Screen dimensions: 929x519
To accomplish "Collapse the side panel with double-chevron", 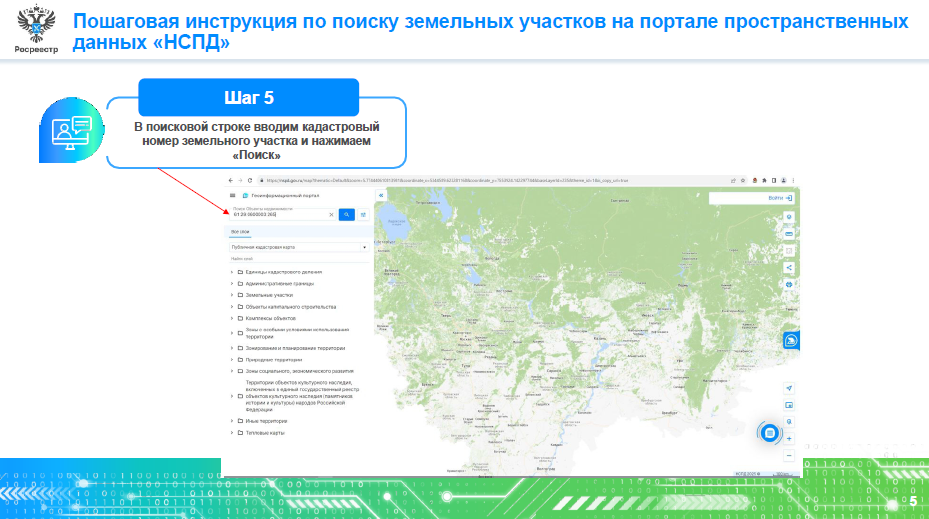I will (x=381, y=195).
